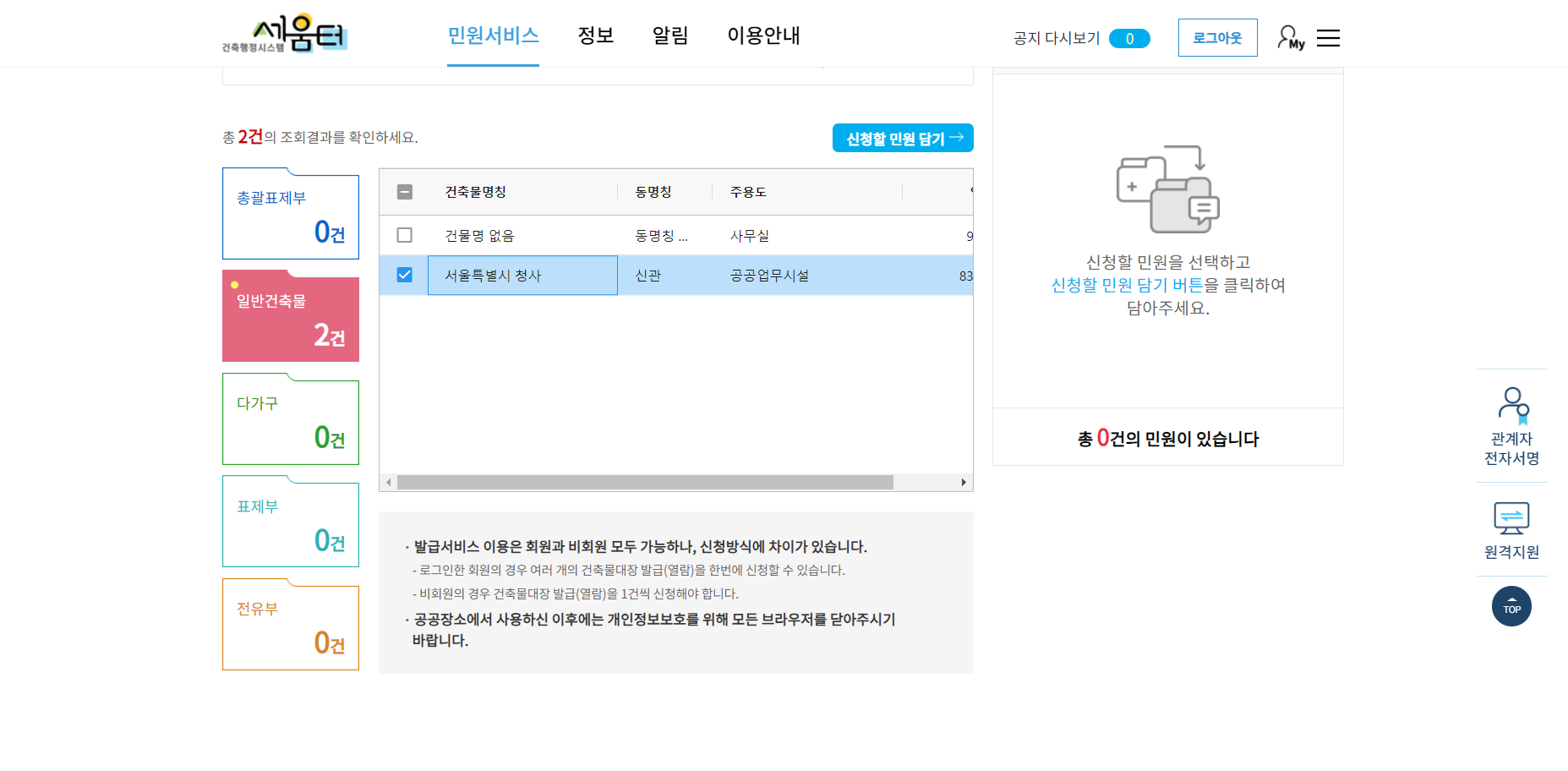This screenshot has height=771, width=1568.
Task: Click the notice counter badge showing 0
Action: tap(1129, 38)
